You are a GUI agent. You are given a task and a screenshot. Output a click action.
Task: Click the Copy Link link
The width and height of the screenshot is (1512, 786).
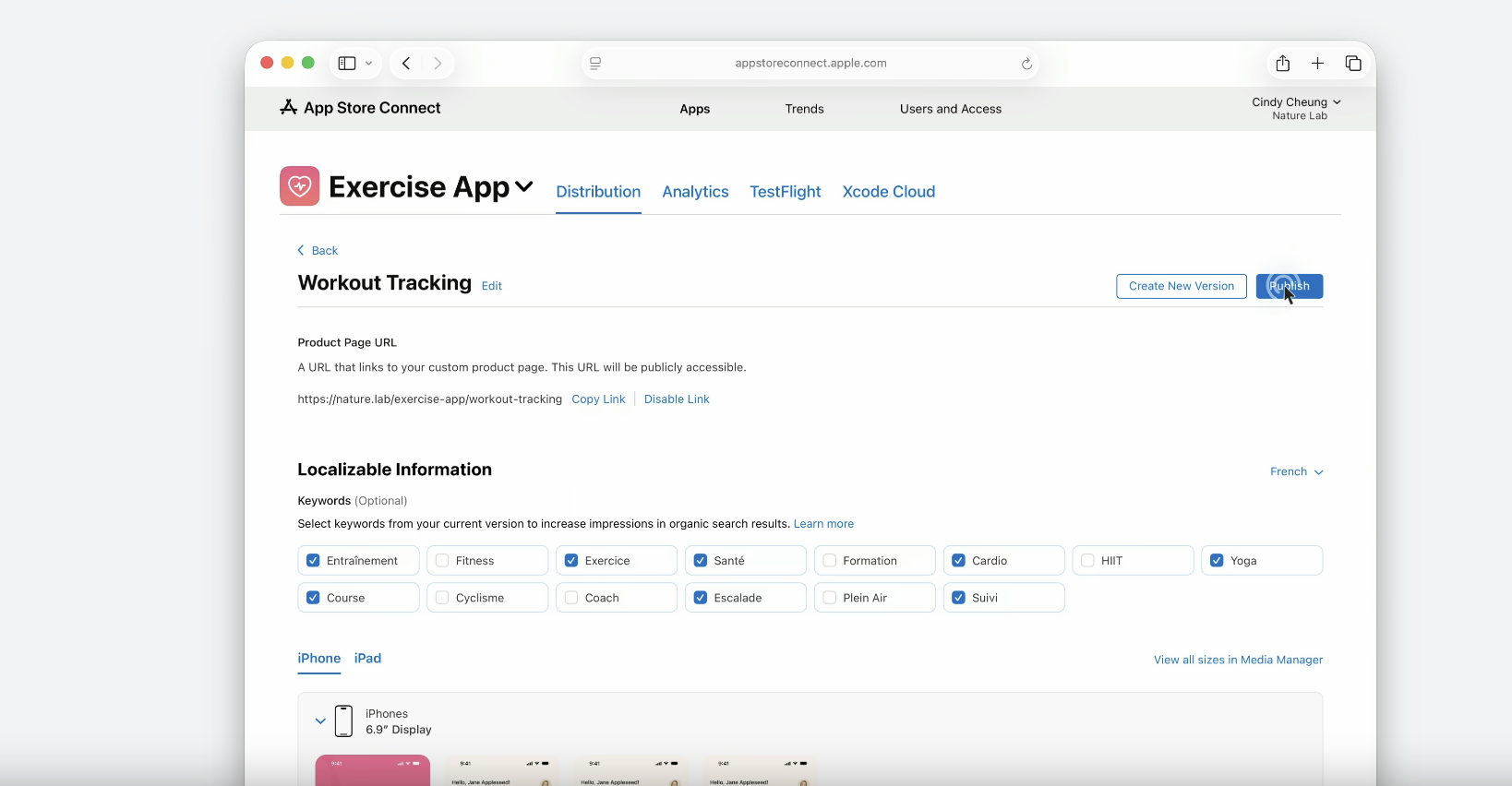[598, 399]
